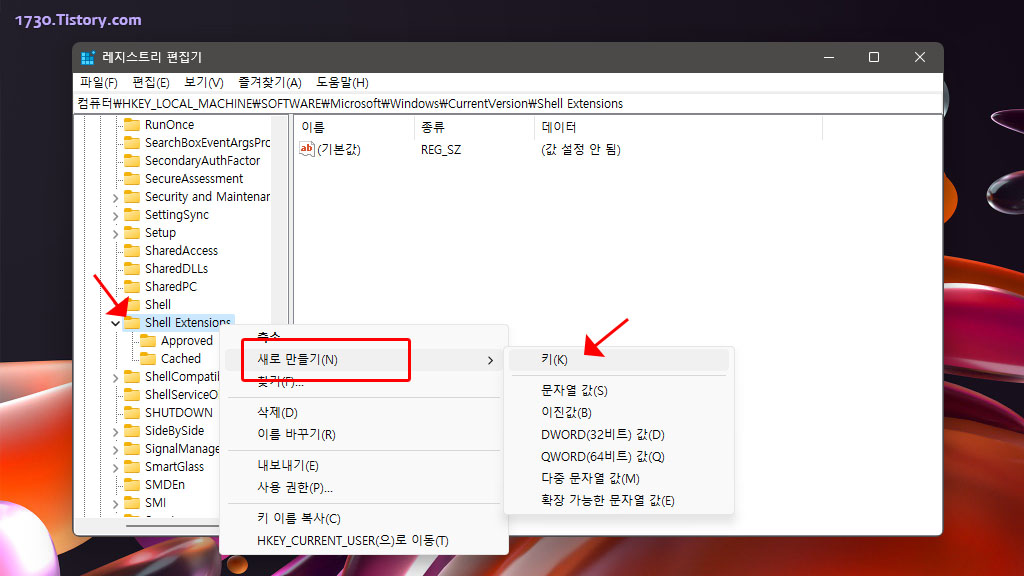Click the ShellServiceObjects folder icon

click(132, 394)
